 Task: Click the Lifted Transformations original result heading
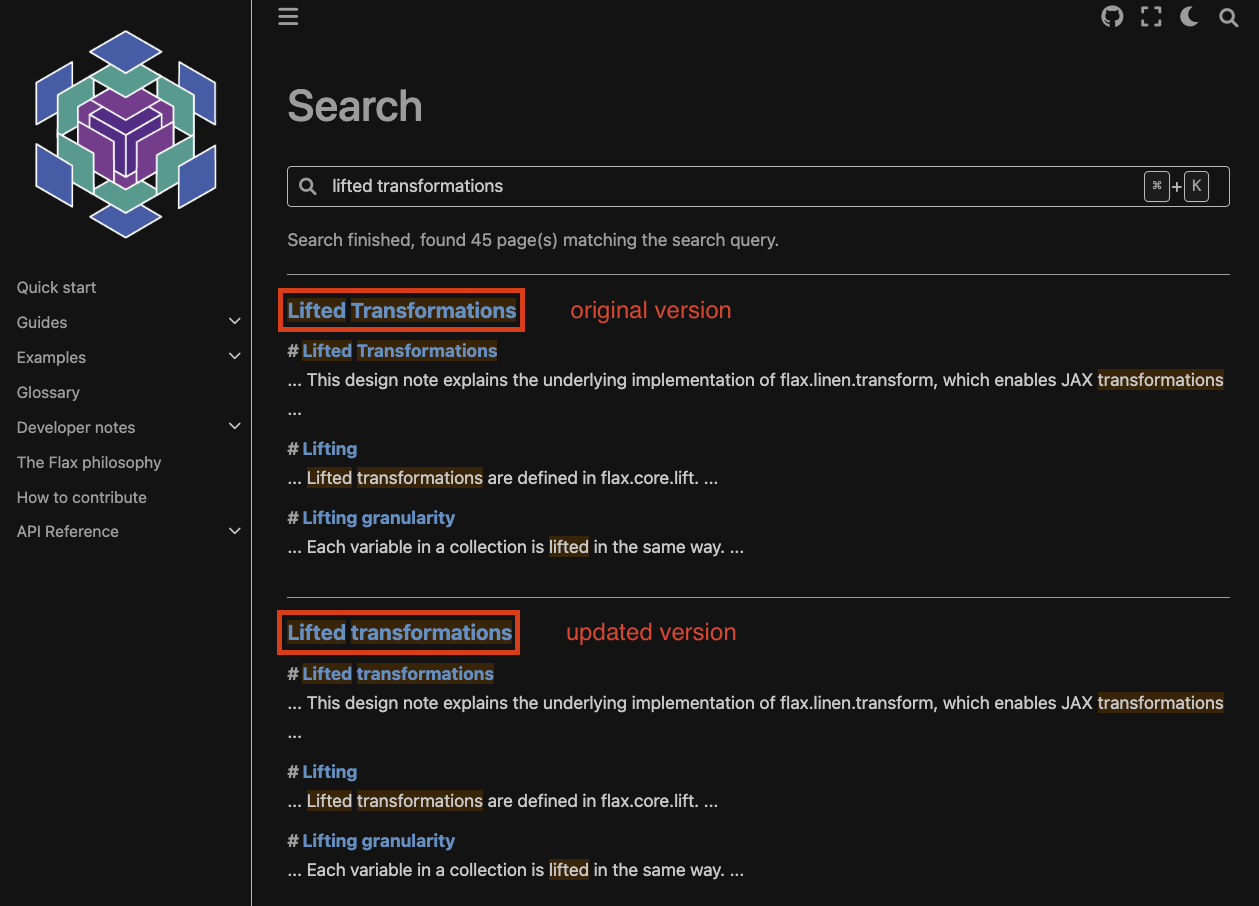[x=400, y=310]
